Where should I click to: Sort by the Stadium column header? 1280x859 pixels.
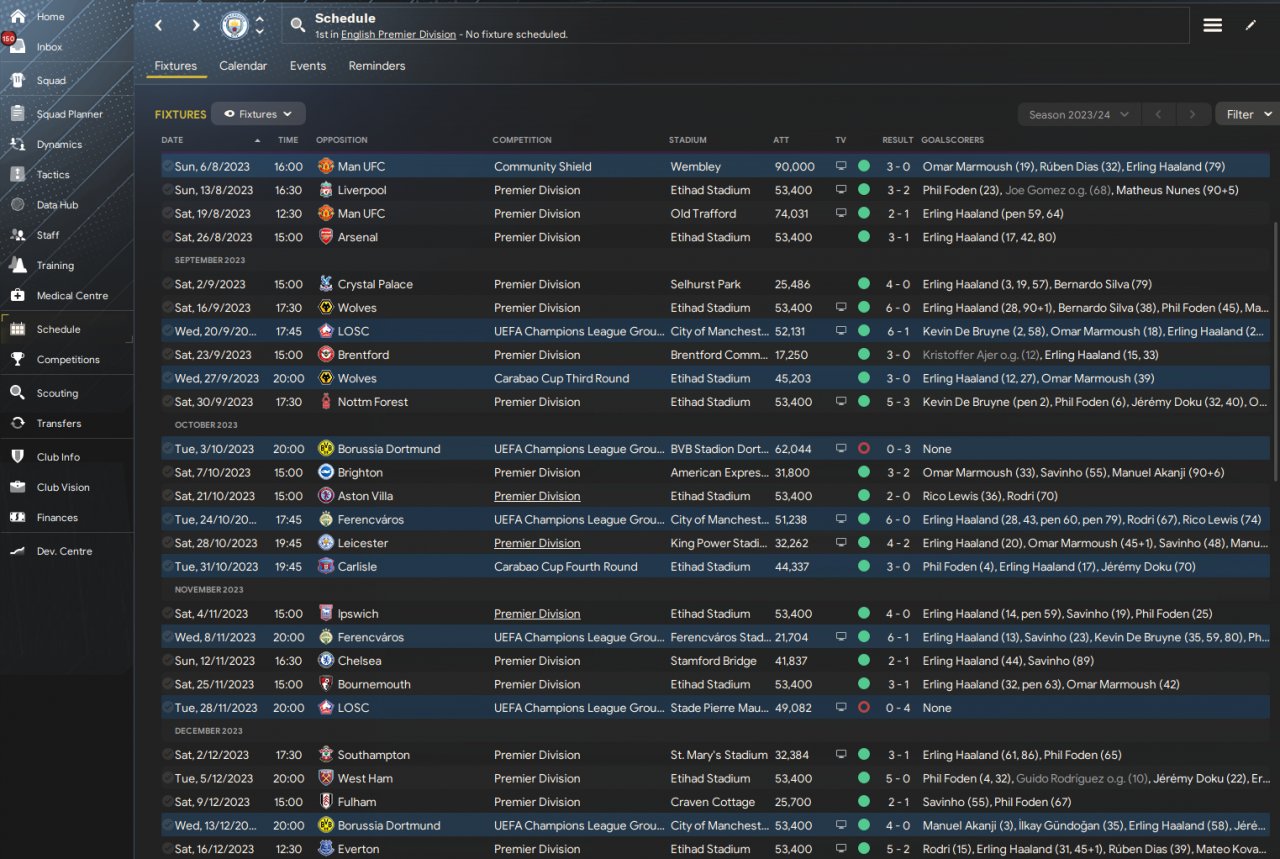(x=688, y=140)
